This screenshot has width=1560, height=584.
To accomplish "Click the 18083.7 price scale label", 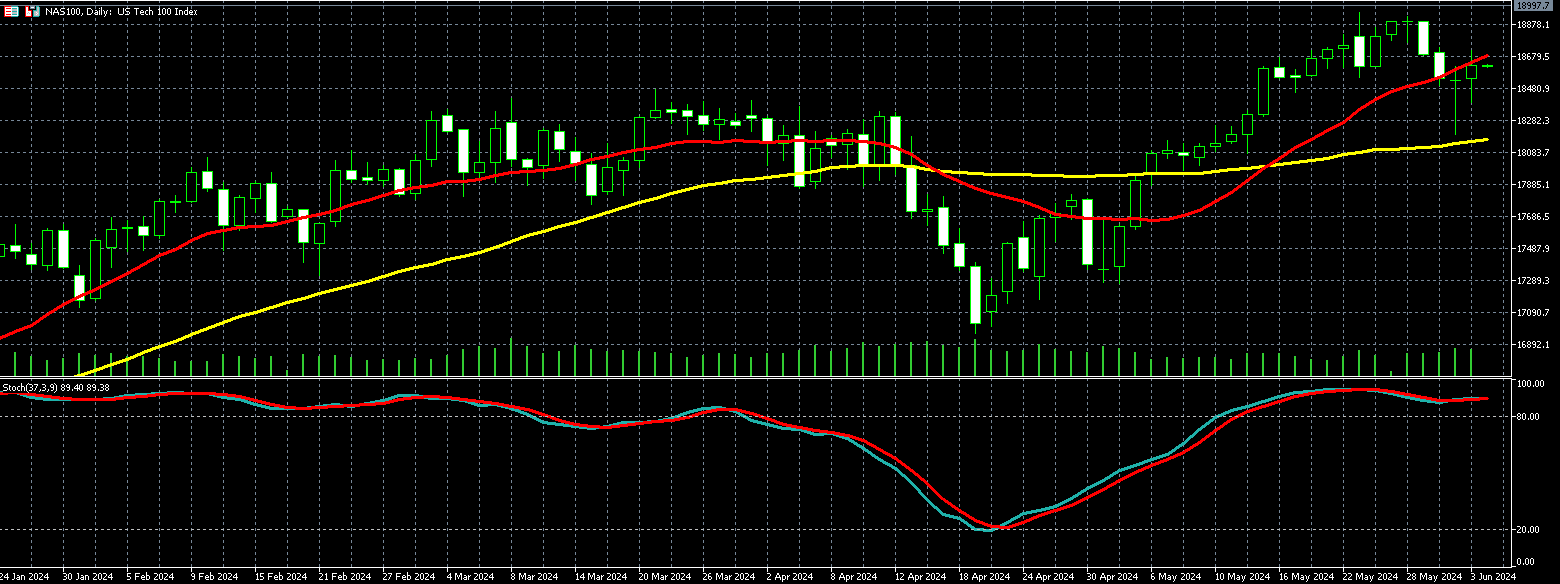I will click(1533, 153).
